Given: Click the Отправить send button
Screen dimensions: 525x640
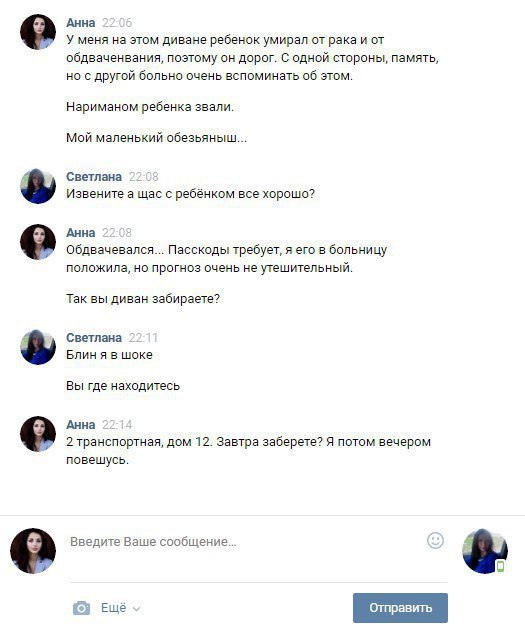Looking at the screenshot, I should pyautogui.click(x=400, y=608).
